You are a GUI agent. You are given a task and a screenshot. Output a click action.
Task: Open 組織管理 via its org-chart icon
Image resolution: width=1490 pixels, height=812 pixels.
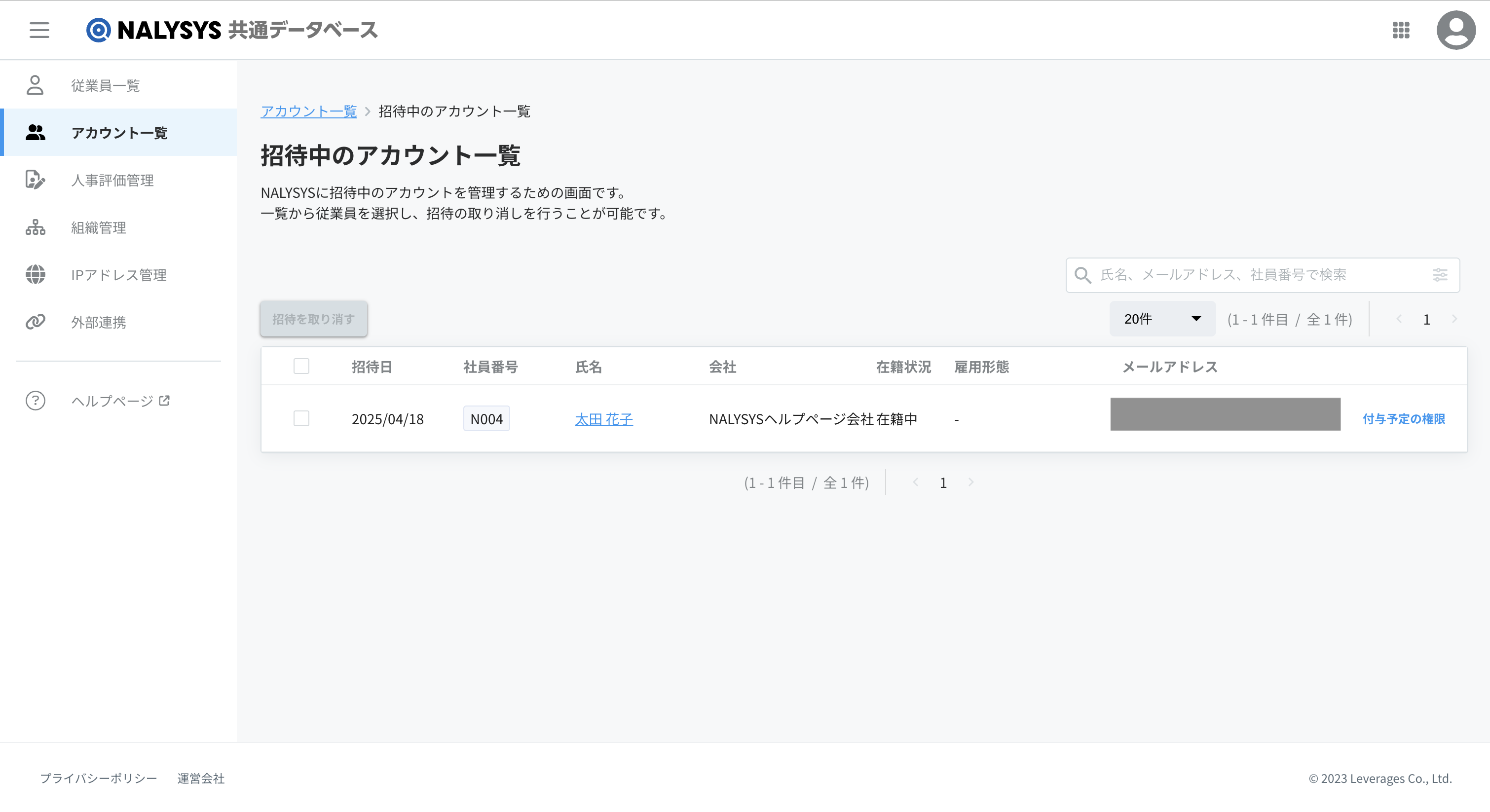[36, 227]
